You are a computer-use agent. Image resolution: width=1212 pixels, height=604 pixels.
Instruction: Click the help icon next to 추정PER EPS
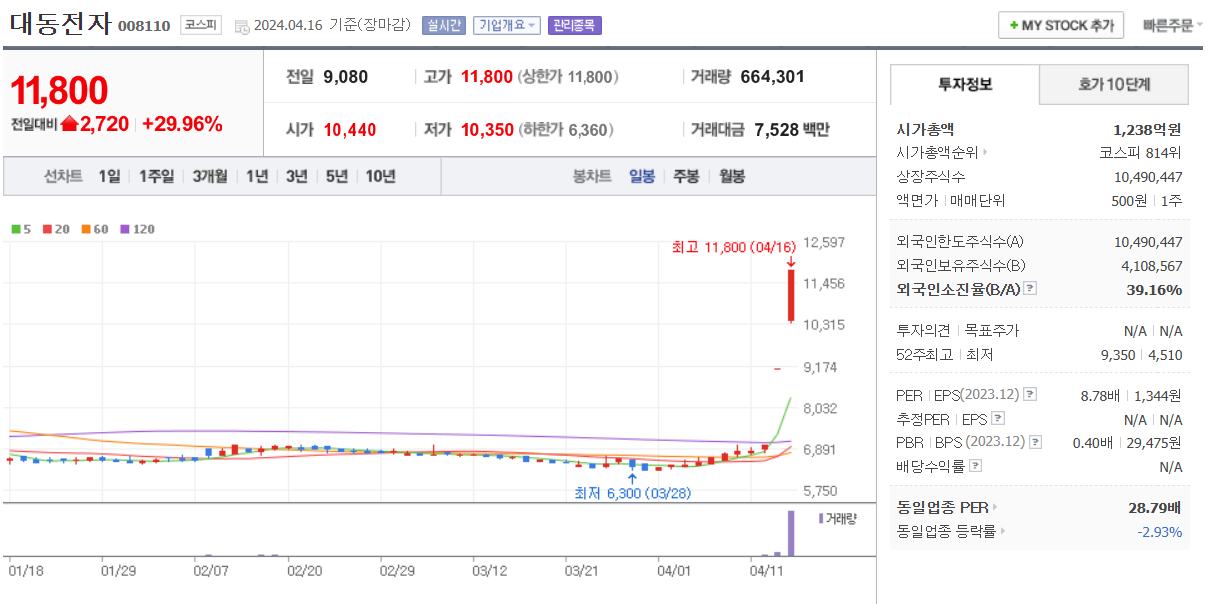point(997,419)
